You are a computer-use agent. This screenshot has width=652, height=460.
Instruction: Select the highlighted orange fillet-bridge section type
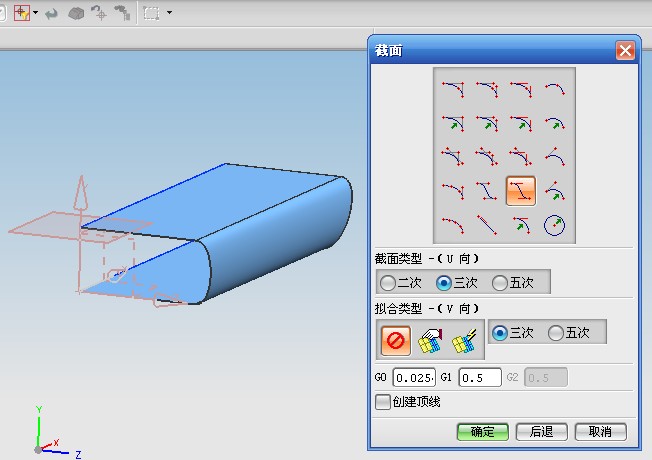(x=521, y=191)
